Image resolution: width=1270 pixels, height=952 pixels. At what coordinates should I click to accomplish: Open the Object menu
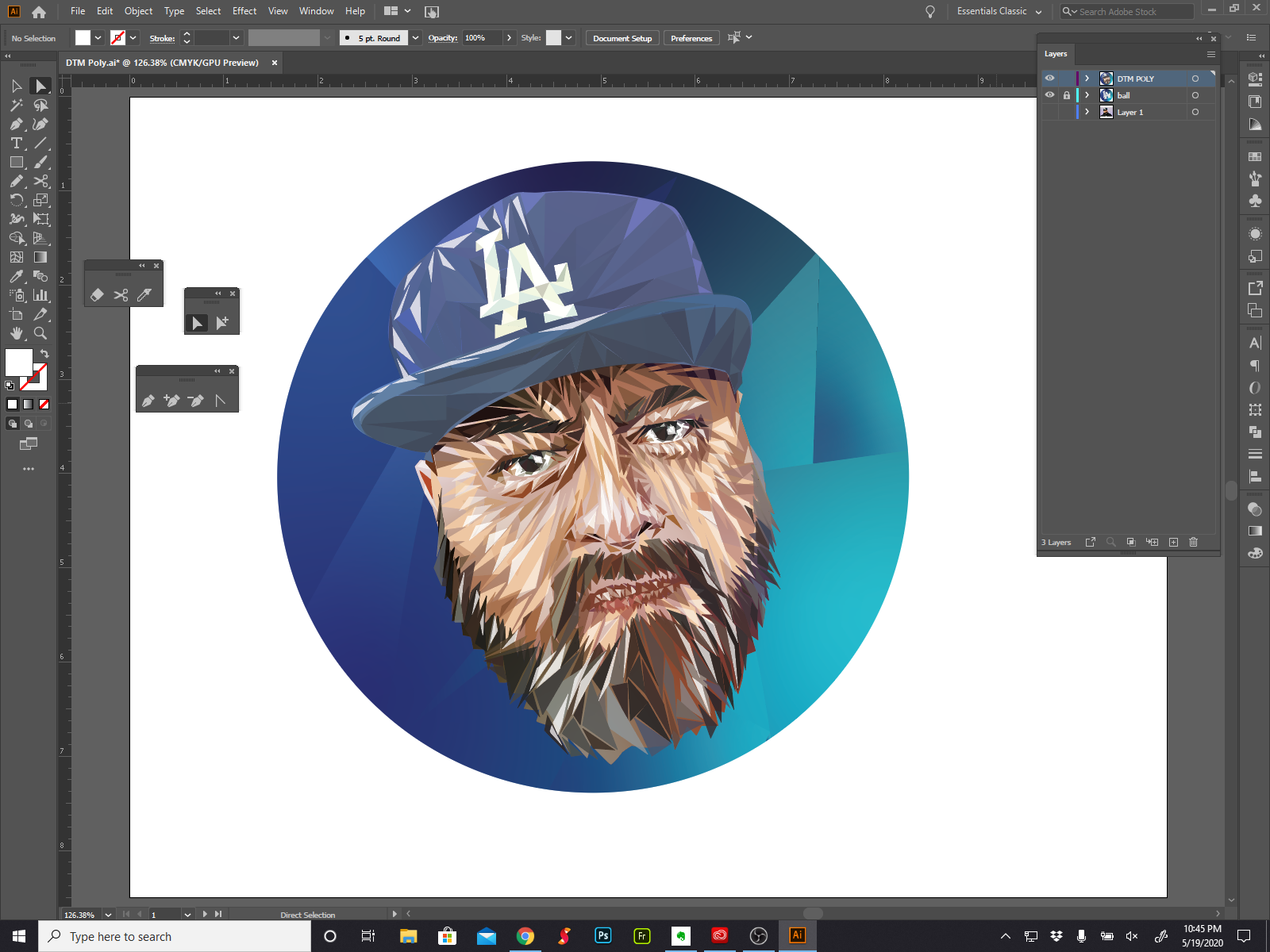pos(138,11)
